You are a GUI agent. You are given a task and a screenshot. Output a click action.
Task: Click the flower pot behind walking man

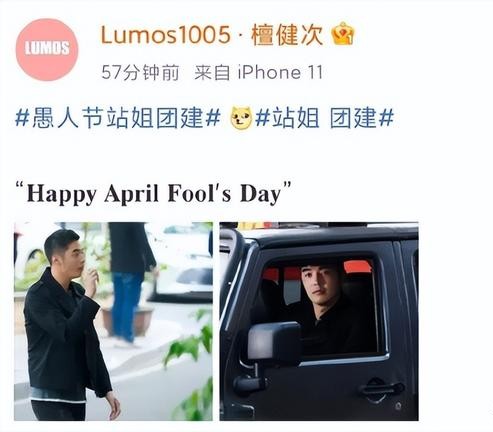[127, 320]
